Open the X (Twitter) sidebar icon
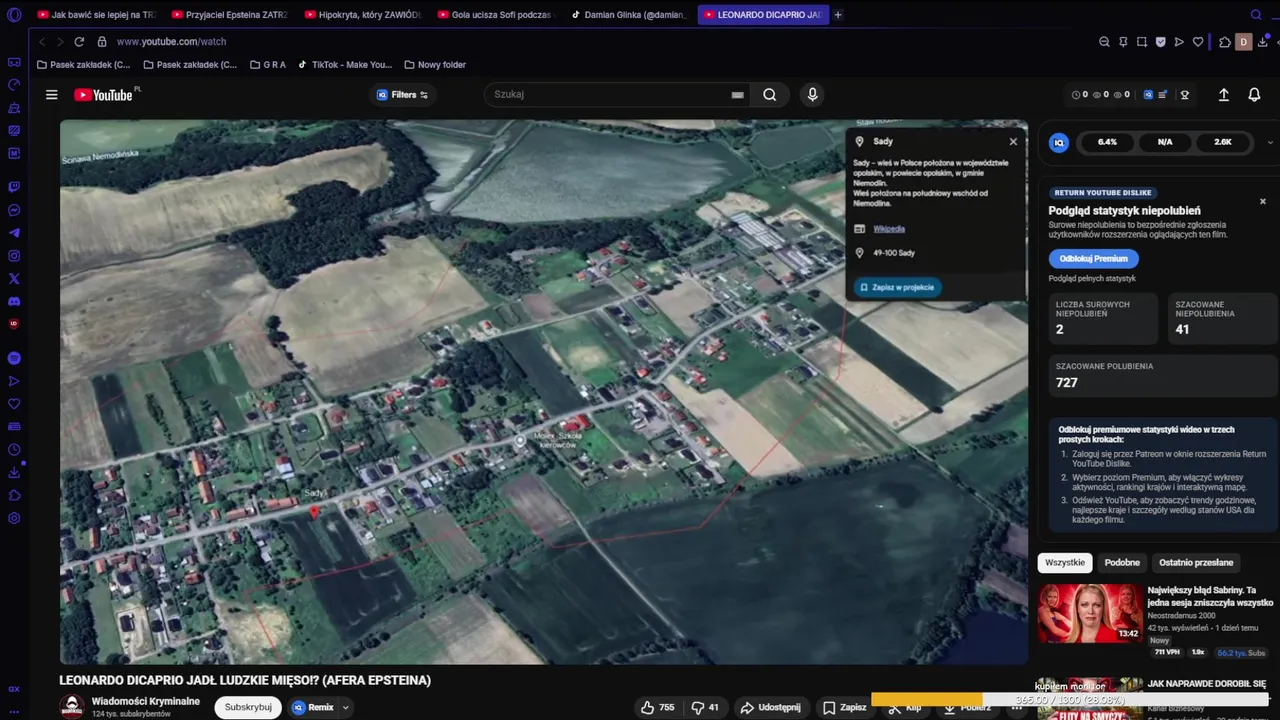The image size is (1280, 720). [14, 279]
